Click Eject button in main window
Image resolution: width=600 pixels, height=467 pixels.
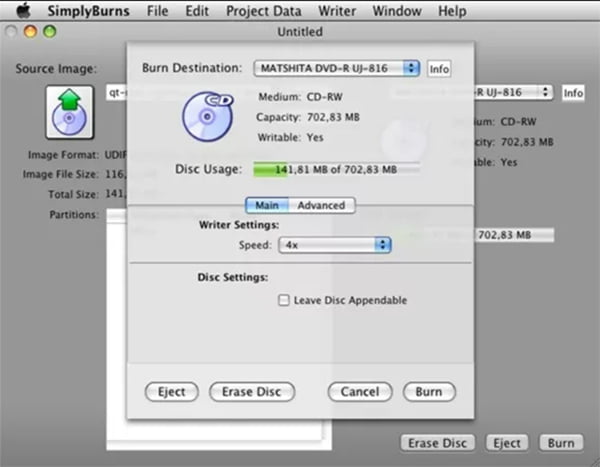point(507,443)
